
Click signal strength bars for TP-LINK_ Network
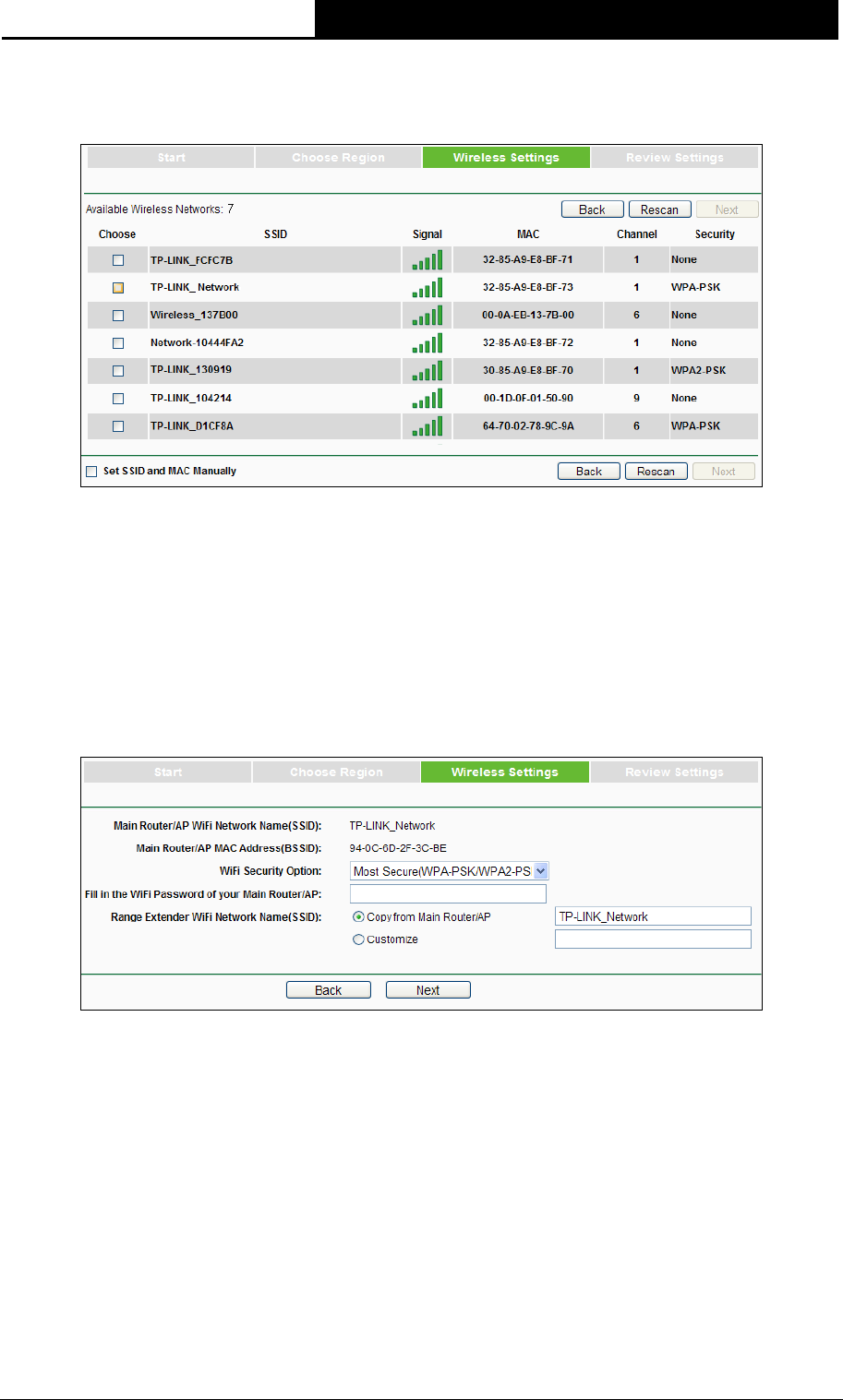tap(428, 288)
